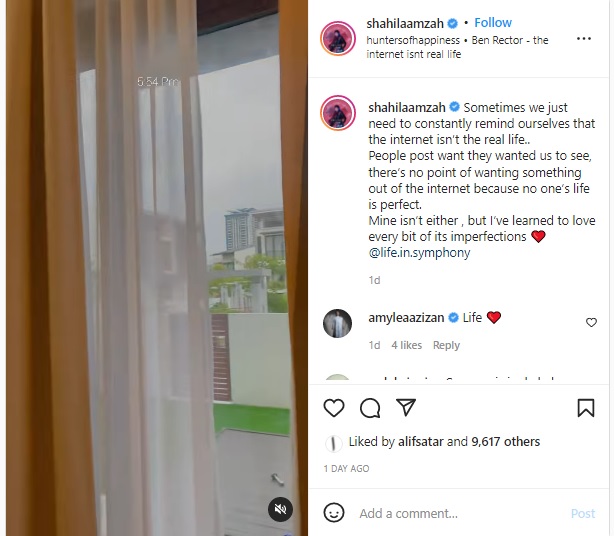Image resolution: width=614 pixels, height=536 pixels.
Task: Visit the amyleaazizan profile
Action: [406, 318]
